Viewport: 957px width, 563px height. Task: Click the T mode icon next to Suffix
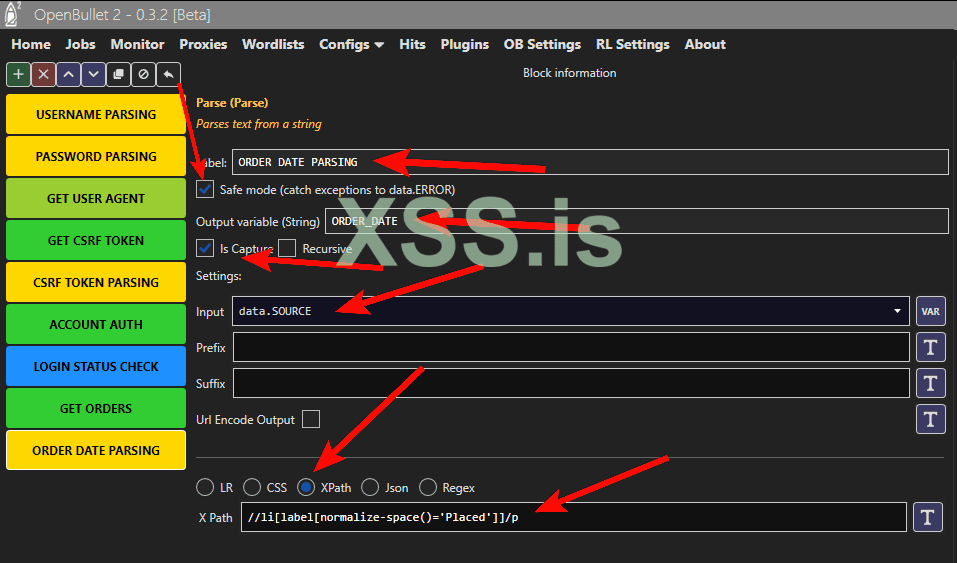(930, 383)
